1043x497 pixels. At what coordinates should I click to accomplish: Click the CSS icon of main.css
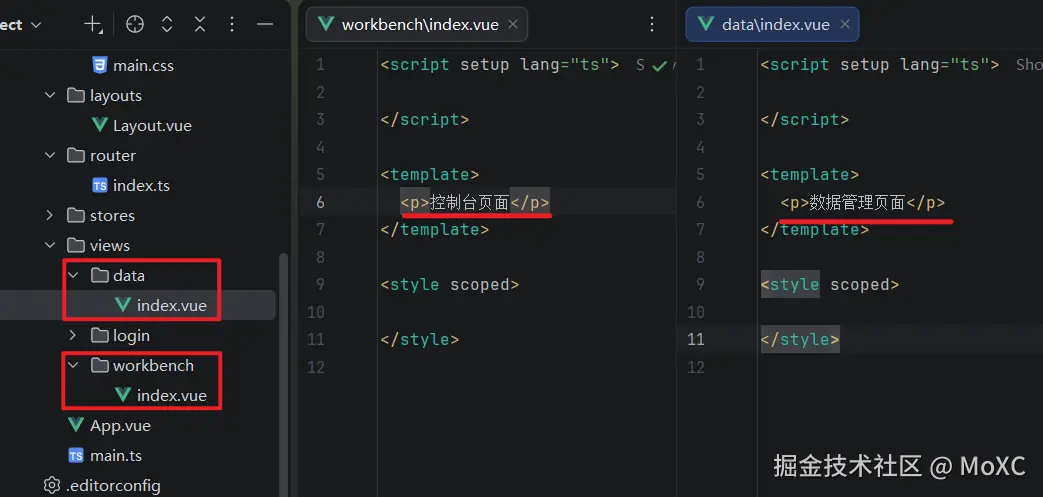[x=99, y=65]
